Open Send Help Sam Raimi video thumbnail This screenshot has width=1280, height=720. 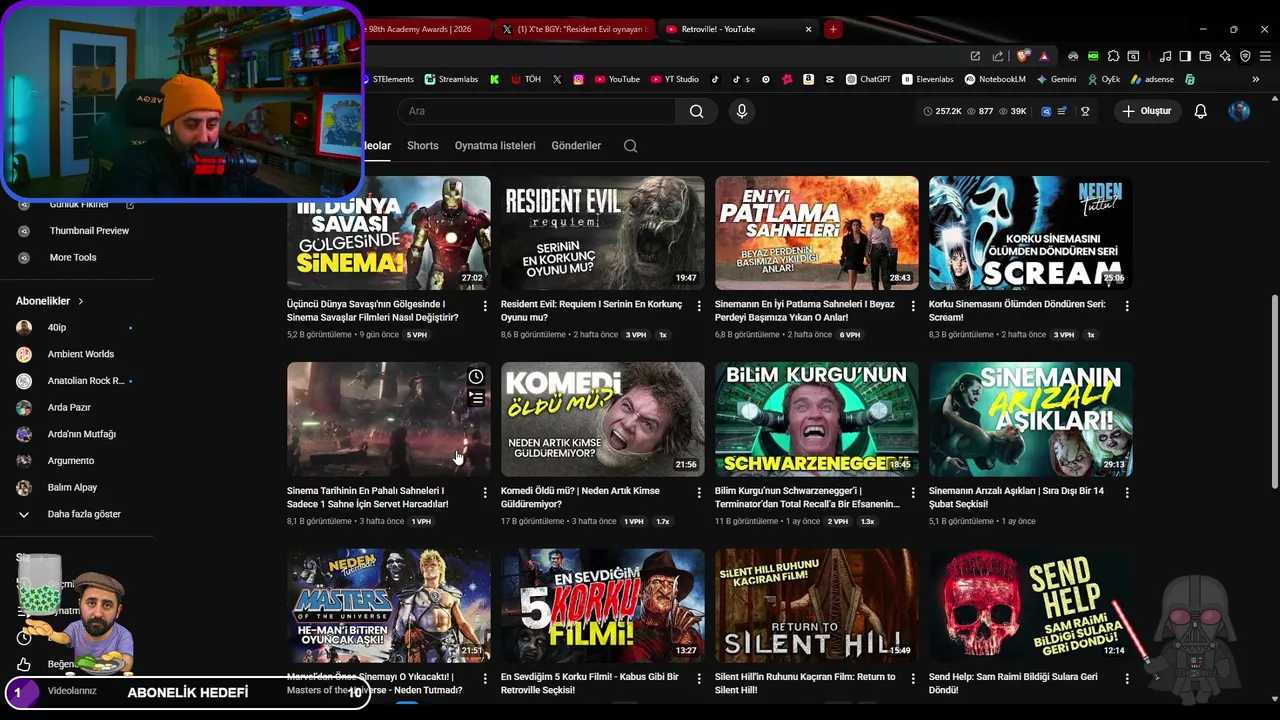[x=1031, y=606]
